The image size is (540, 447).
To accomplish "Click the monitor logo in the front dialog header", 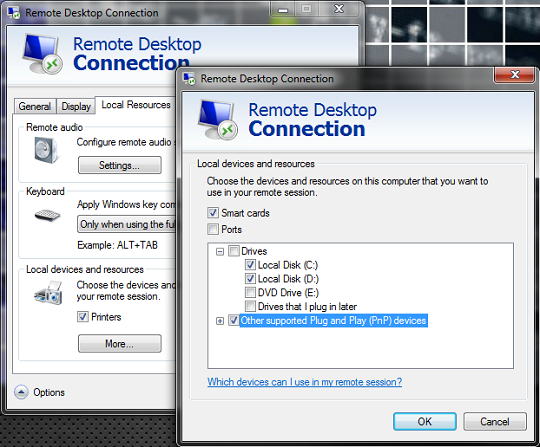I will click(217, 119).
